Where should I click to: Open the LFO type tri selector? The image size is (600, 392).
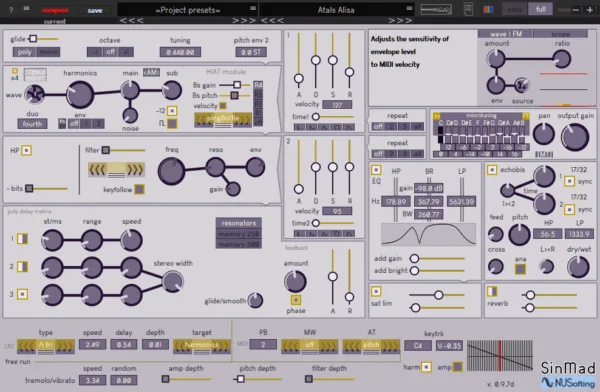click(46, 346)
